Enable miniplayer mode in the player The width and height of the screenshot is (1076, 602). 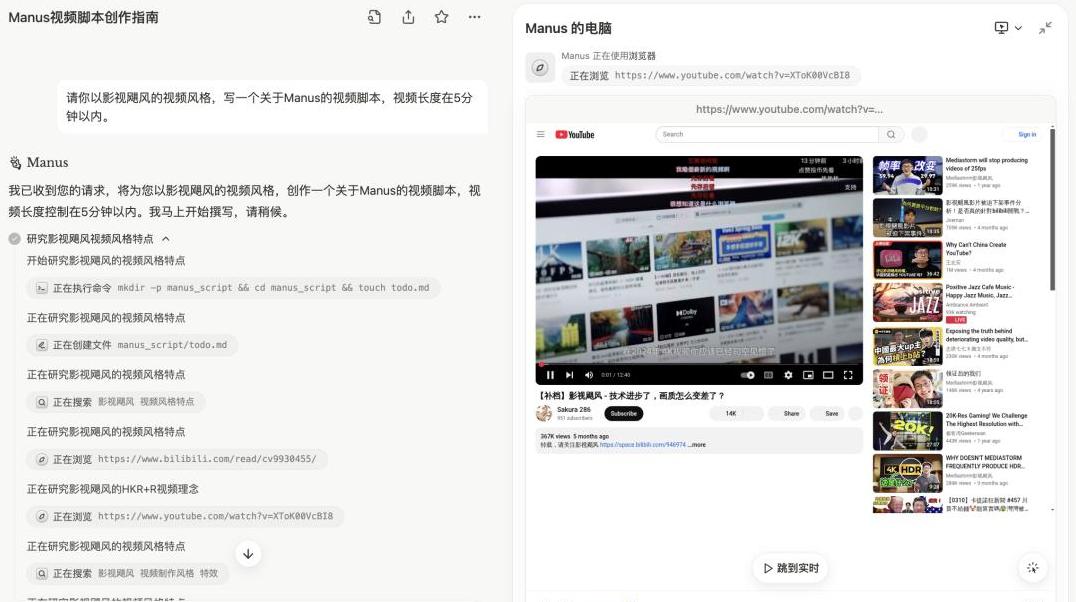(x=808, y=375)
